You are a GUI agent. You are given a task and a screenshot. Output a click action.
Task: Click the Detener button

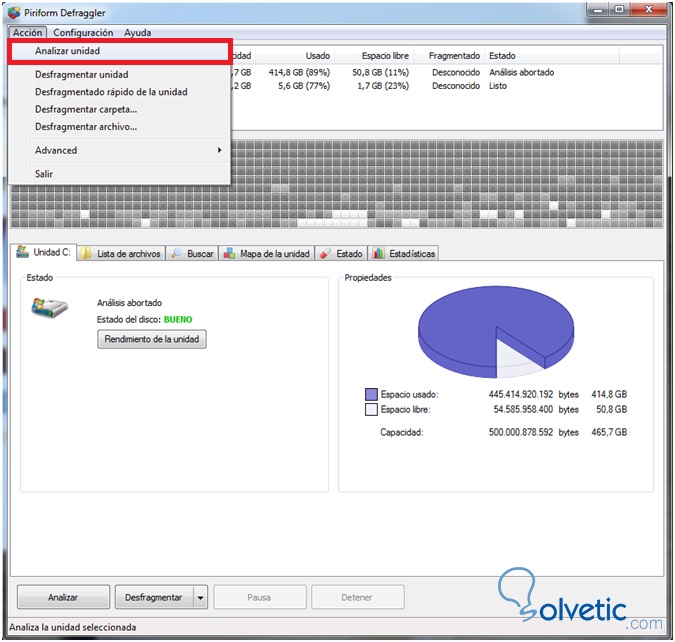(357, 597)
